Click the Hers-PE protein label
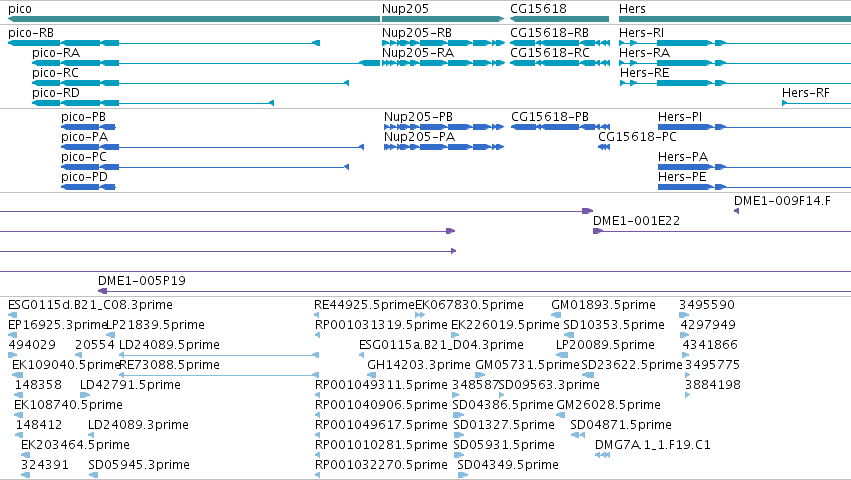This screenshot has height=480, width=851. [682, 177]
